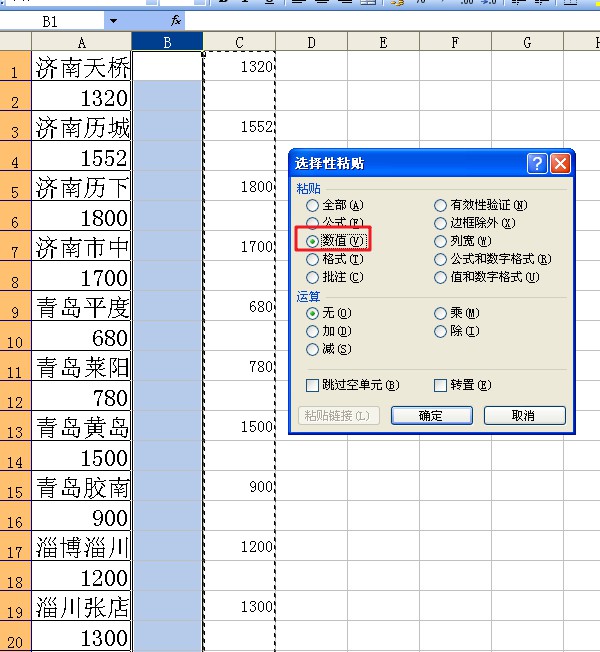Select the 乘(M) operation option

(x=457, y=313)
